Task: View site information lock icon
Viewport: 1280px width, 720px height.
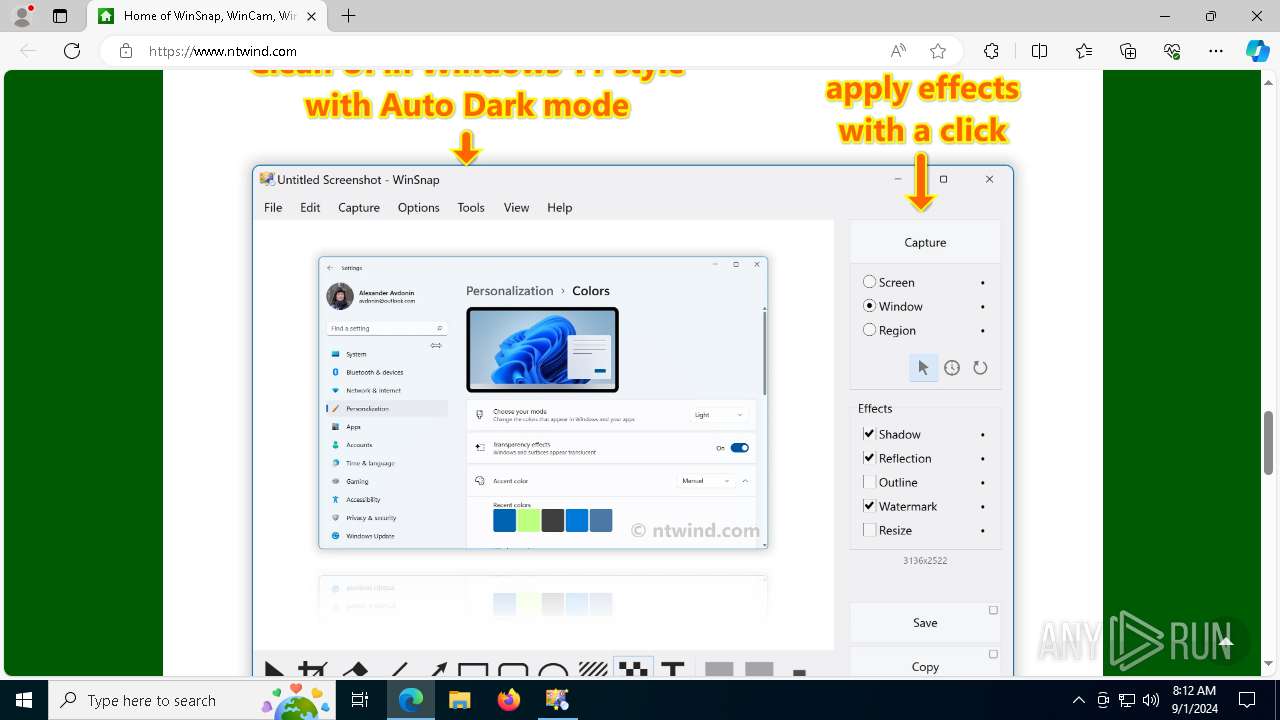Action: tap(125, 51)
